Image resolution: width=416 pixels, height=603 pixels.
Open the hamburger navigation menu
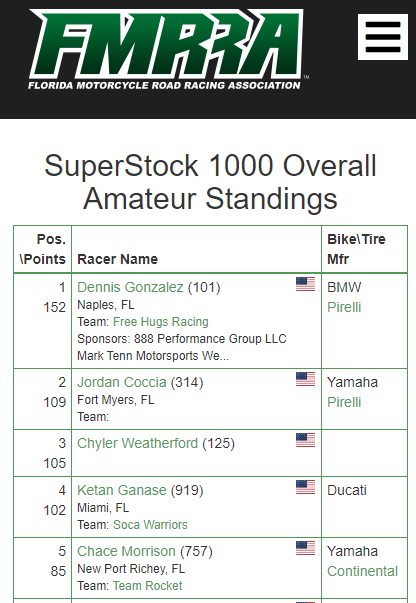pyautogui.click(x=383, y=37)
